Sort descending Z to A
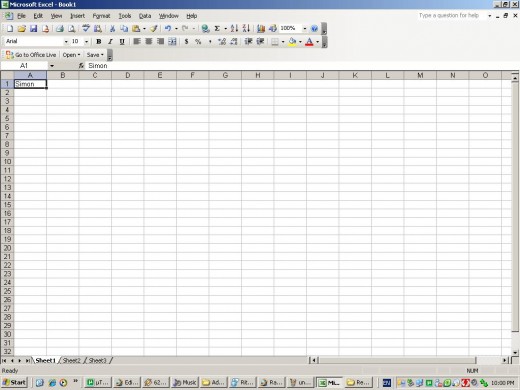The width and height of the screenshot is (520, 390). (246, 29)
